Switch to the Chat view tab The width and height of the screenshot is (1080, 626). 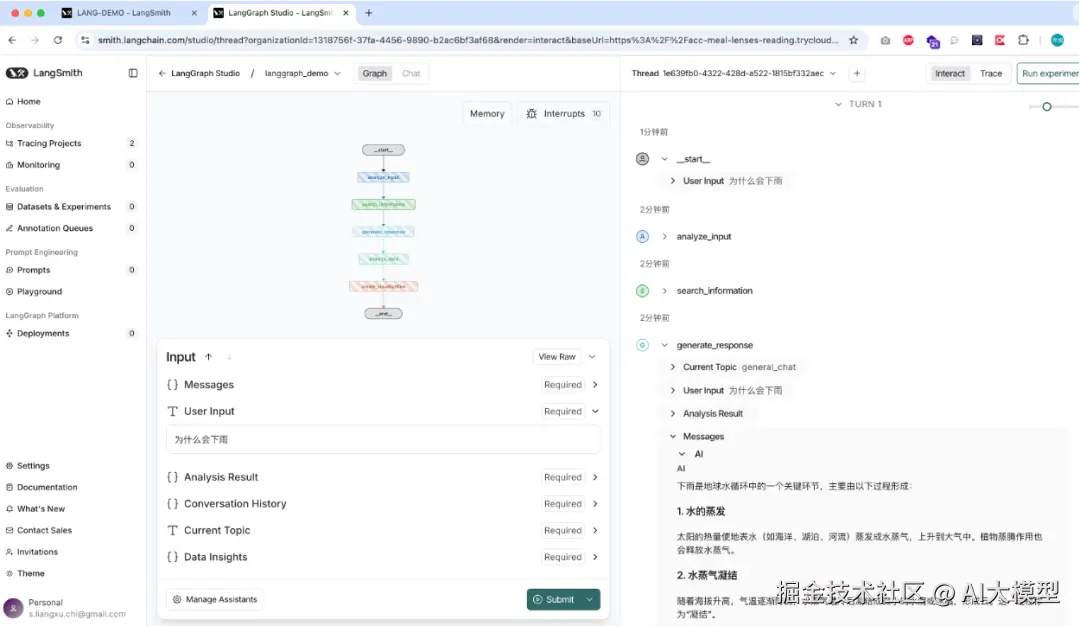tap(411, 73)
